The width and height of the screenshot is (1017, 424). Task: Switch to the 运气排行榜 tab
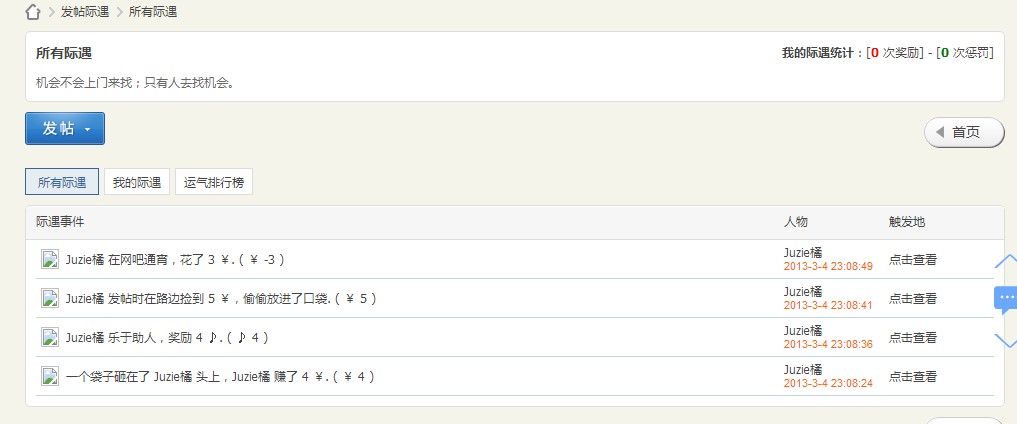point(214,182)
